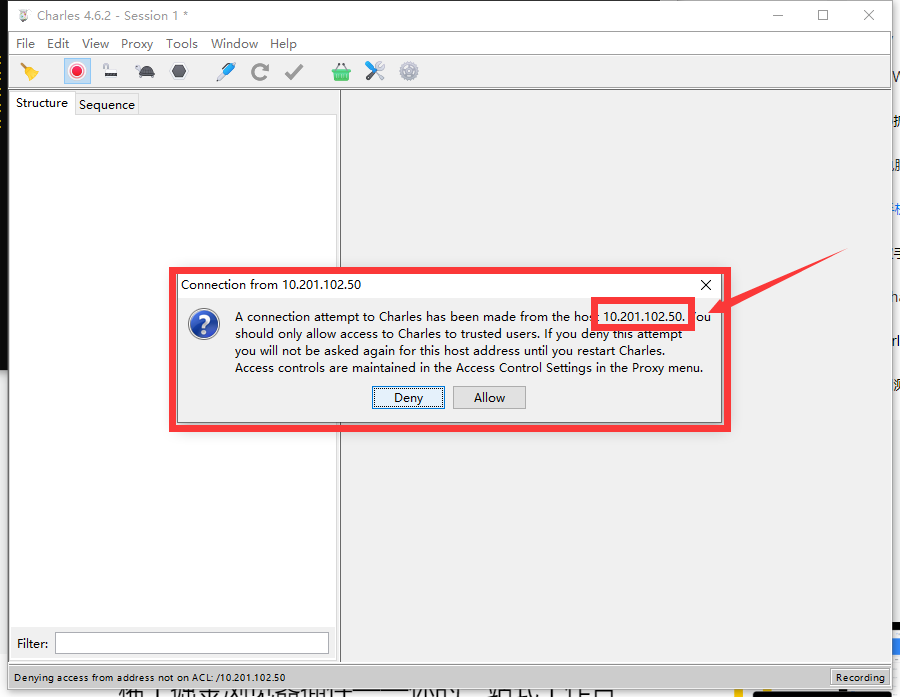Image resolution: width=900 pixels, height=697 pixels.
Task: Switch to the Sequence tab
Action: click(x=107, y=104)
